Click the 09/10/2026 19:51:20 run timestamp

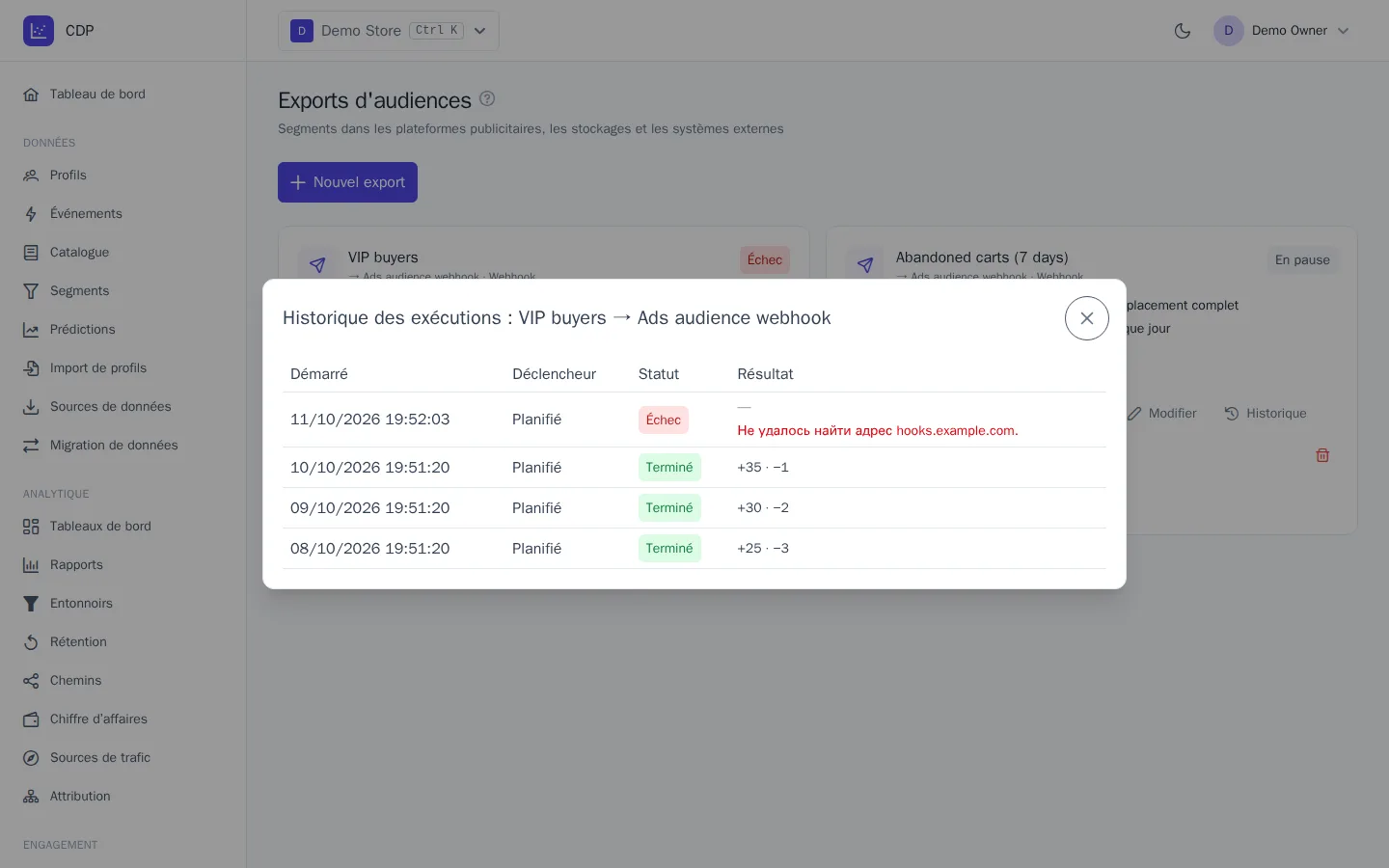[x=370, y=508]
